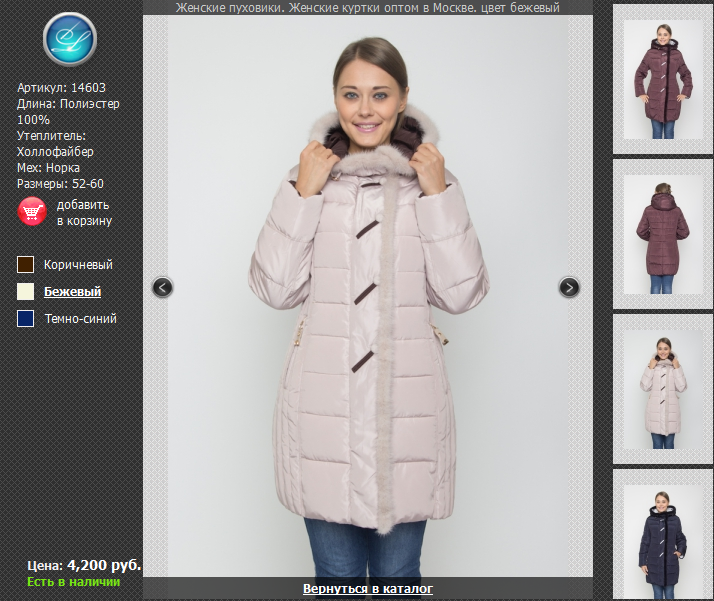This screenshot has width=714, height=601.
Task: Click the 'Мех: Норка' text
Action: click(48, 168)
